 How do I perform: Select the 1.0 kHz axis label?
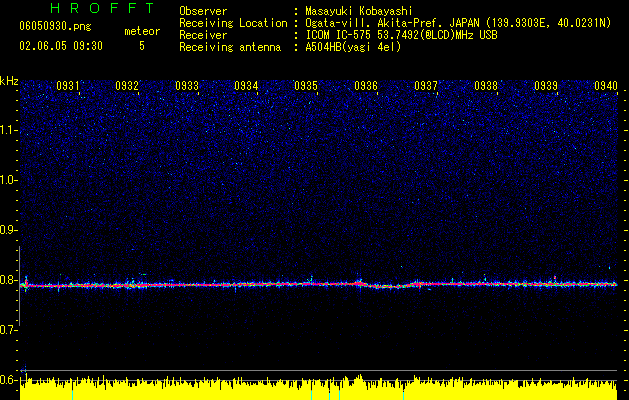tap(9, 180)
